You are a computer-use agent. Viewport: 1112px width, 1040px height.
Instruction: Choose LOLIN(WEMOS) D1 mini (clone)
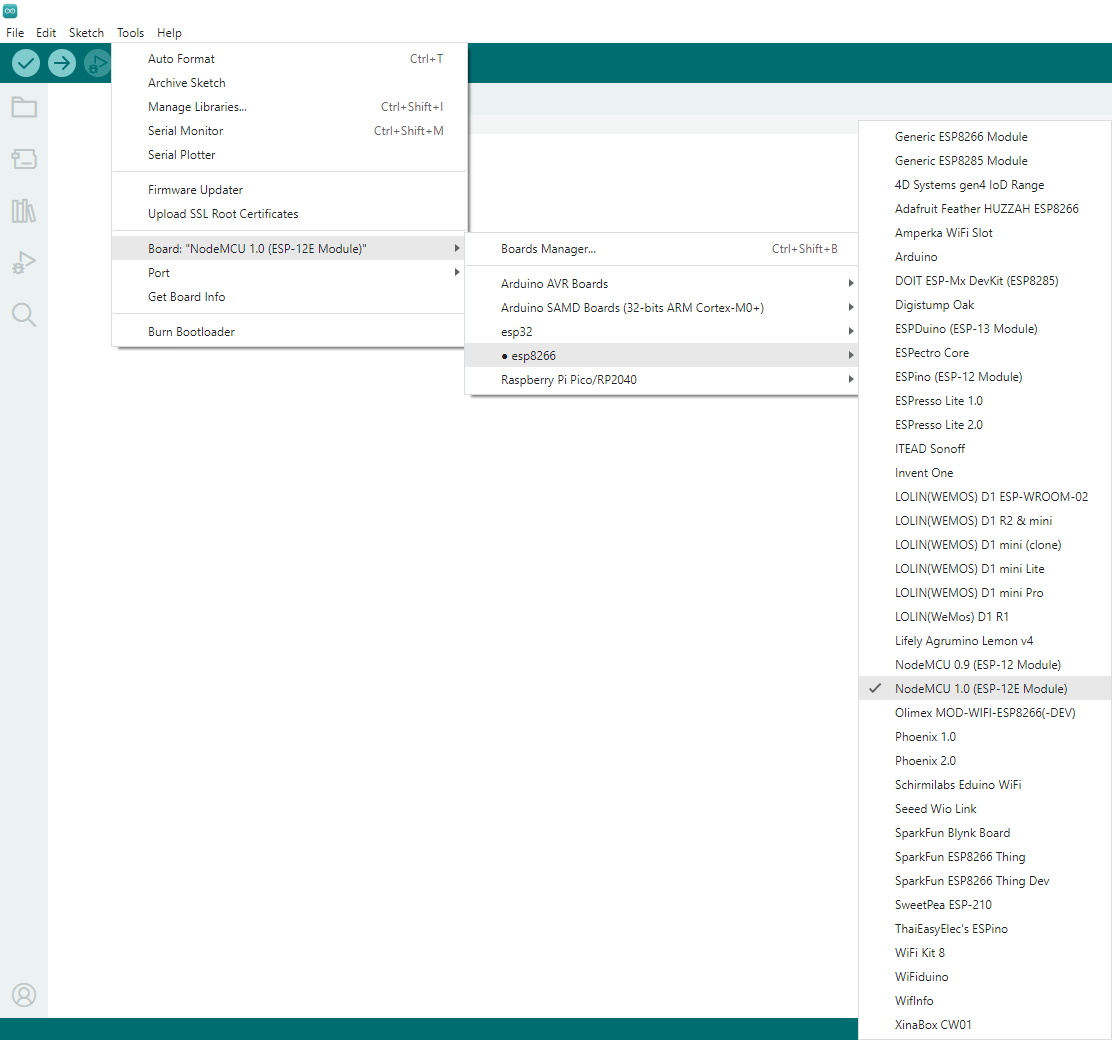coord(985,545)
